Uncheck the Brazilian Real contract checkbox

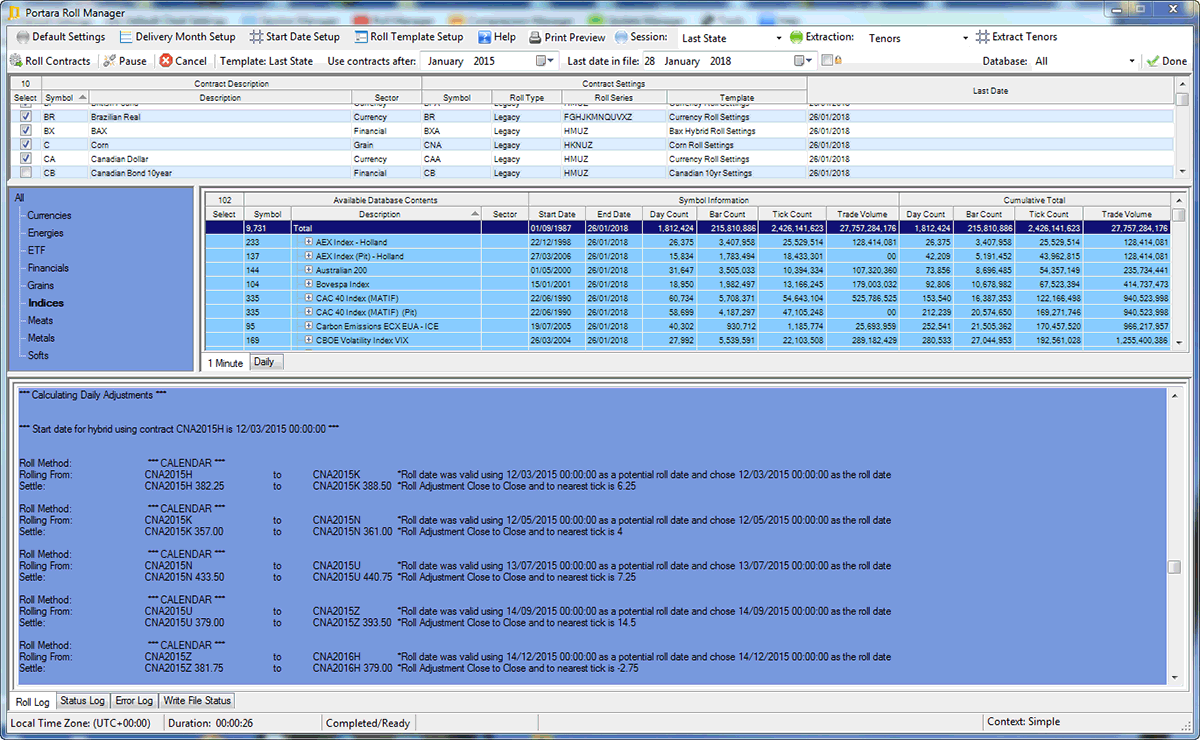click(26, 117)
